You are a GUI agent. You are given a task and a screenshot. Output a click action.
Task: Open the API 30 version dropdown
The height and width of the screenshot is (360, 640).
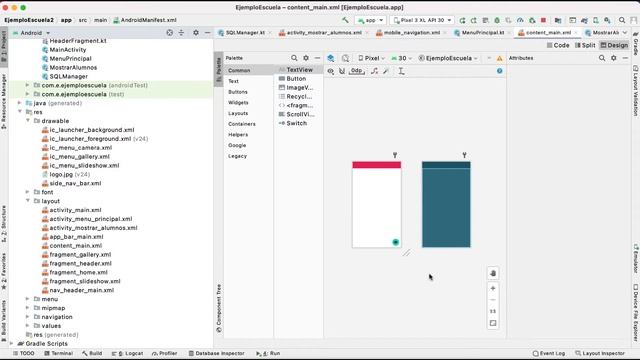(x=402, y=58)
